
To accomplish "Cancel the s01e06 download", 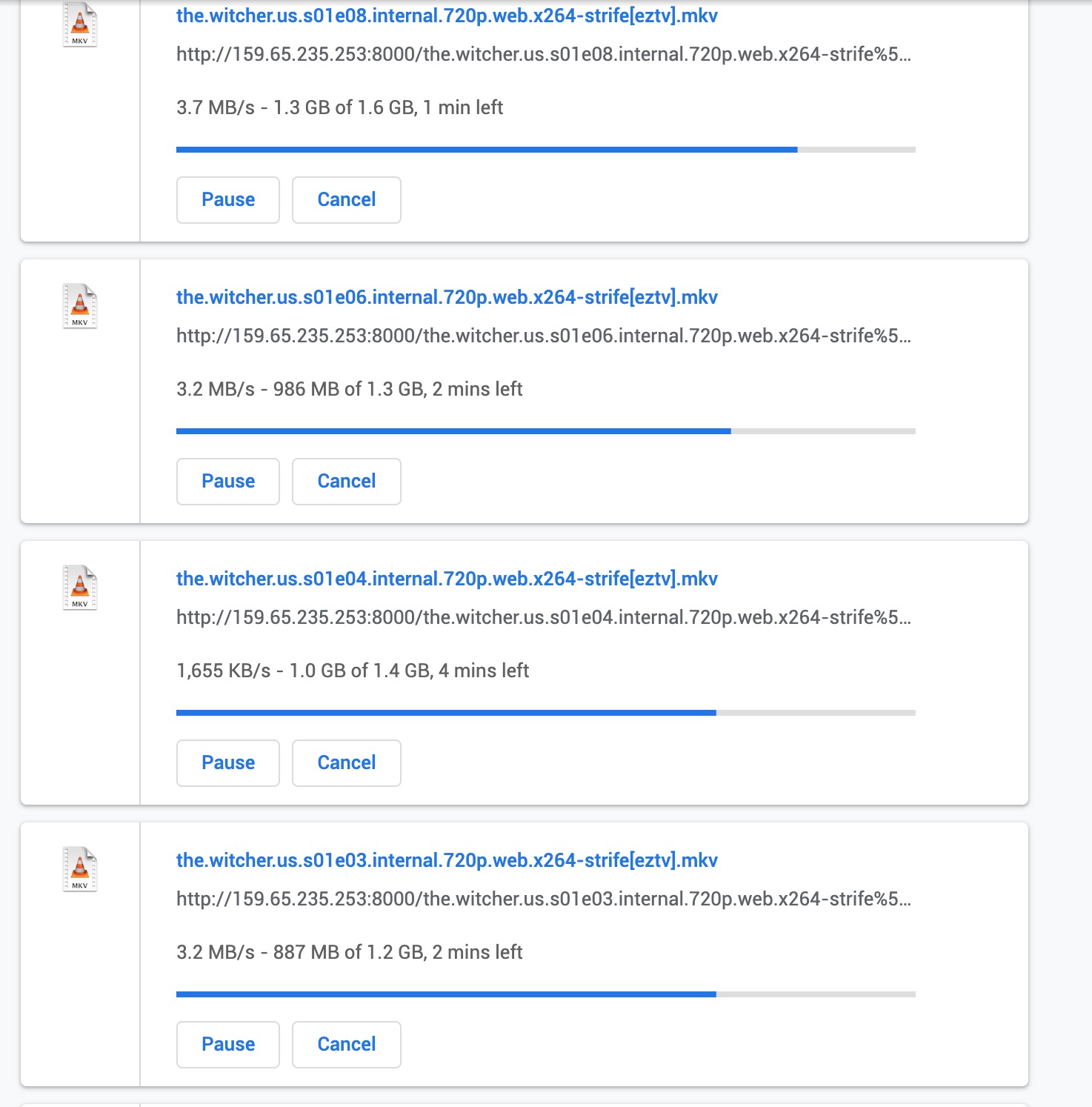I will coord(347,482).
